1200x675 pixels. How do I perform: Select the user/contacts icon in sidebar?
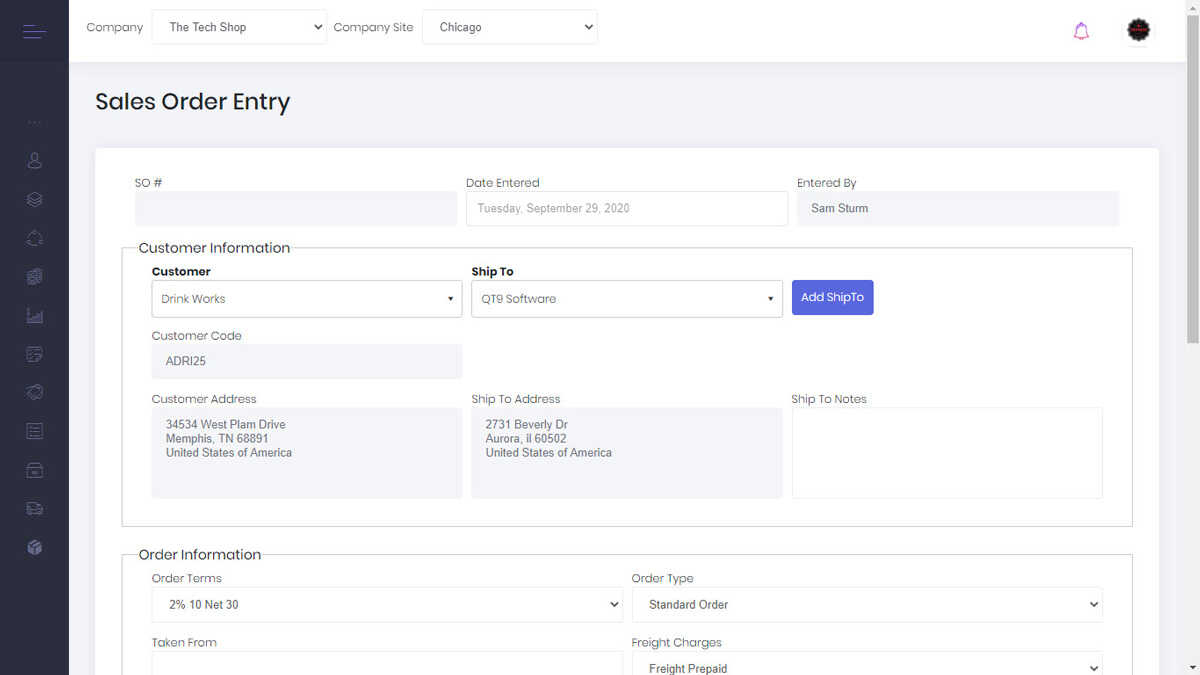click(x=34, y=160)
